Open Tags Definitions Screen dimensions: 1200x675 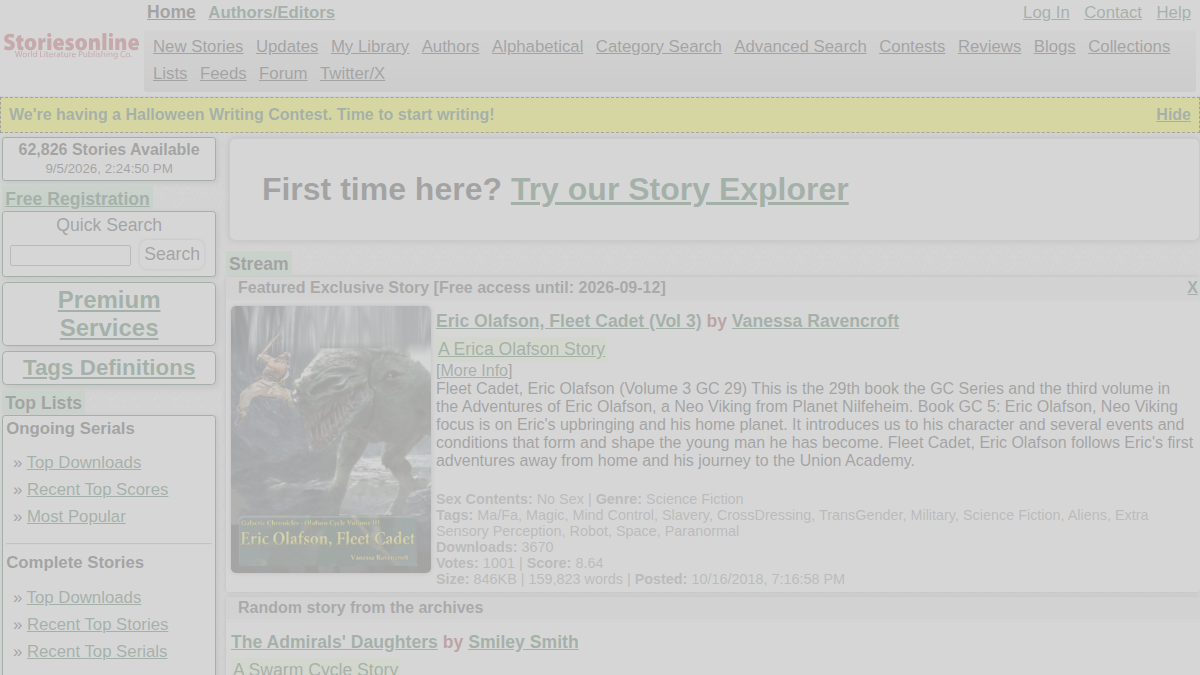tap(109, 367)
